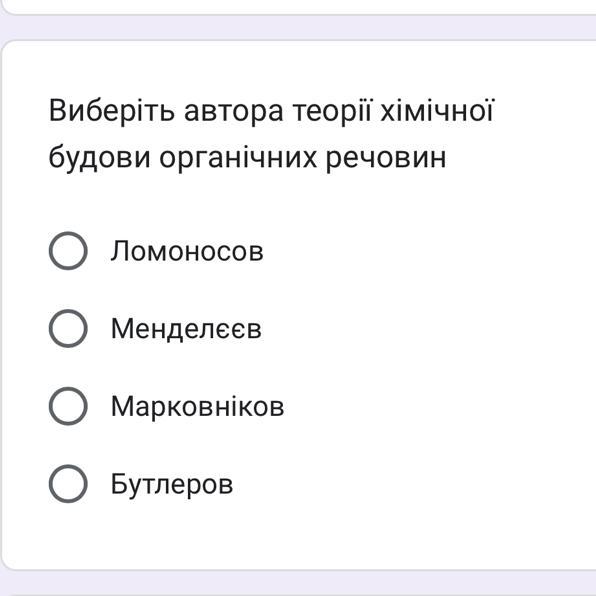Choose the Менделєєв radio option
The height and width of the screenshot is (596, 596).
pos(68,328)
